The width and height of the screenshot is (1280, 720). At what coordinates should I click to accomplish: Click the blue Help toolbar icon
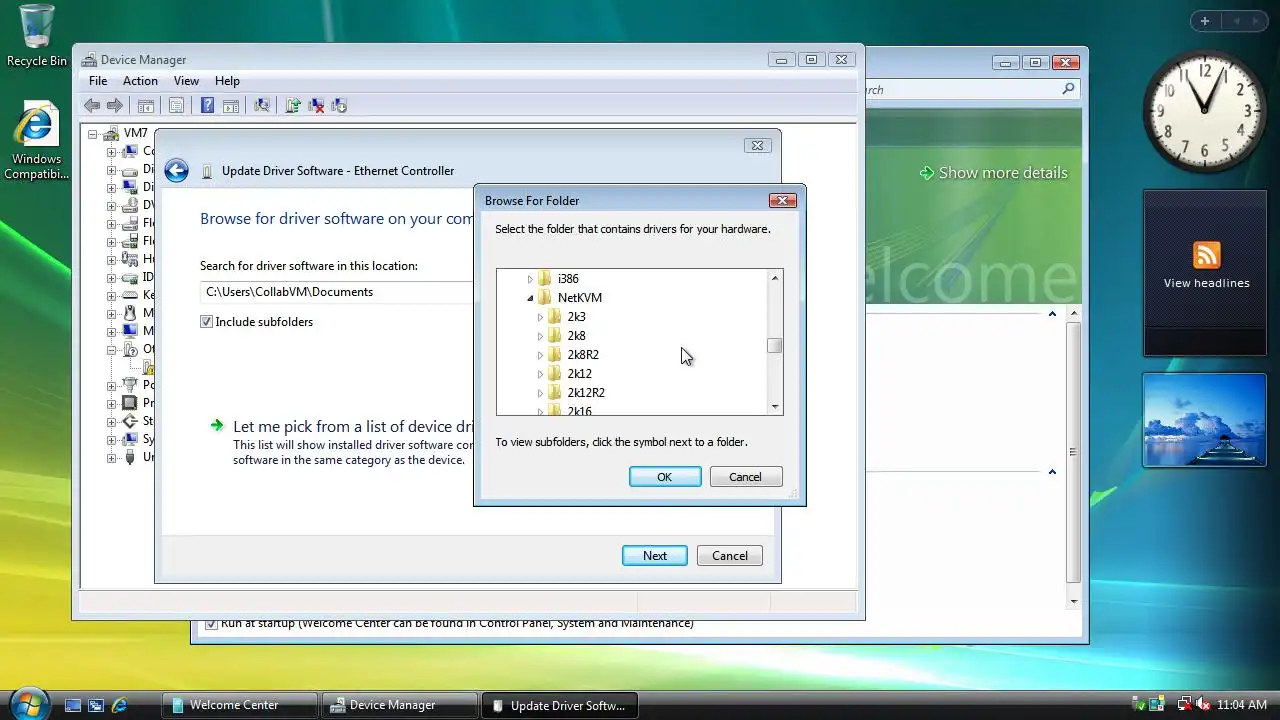pyautogui.click(x=207, y=105)
